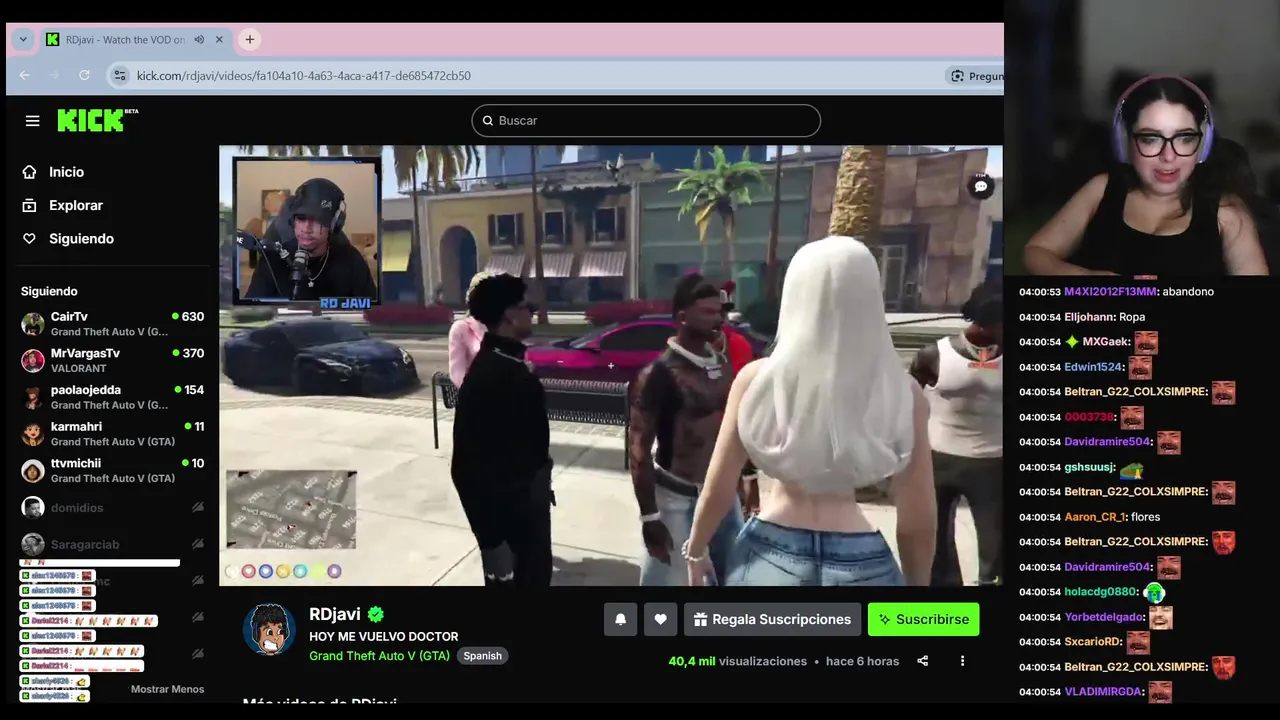Click the heart follow button

pos(660,619)
